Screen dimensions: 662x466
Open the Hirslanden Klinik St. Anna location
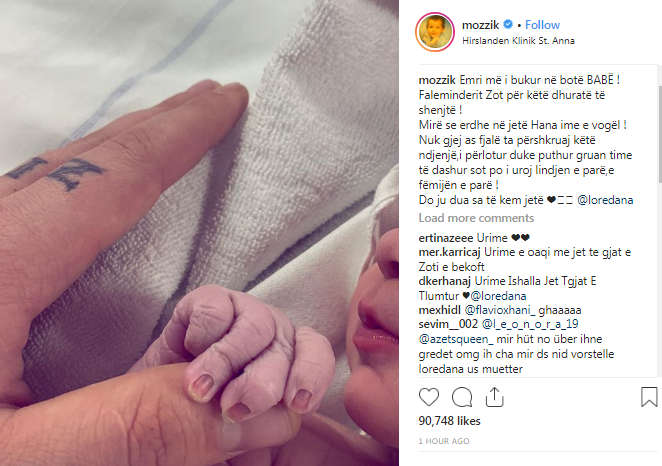pos(518,41)
